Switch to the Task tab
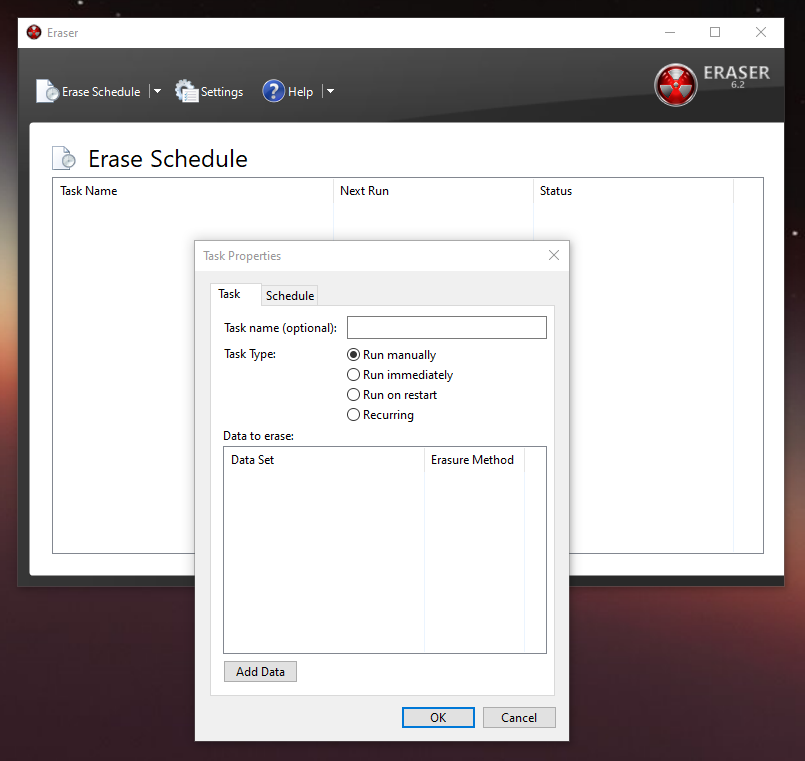 235,294
